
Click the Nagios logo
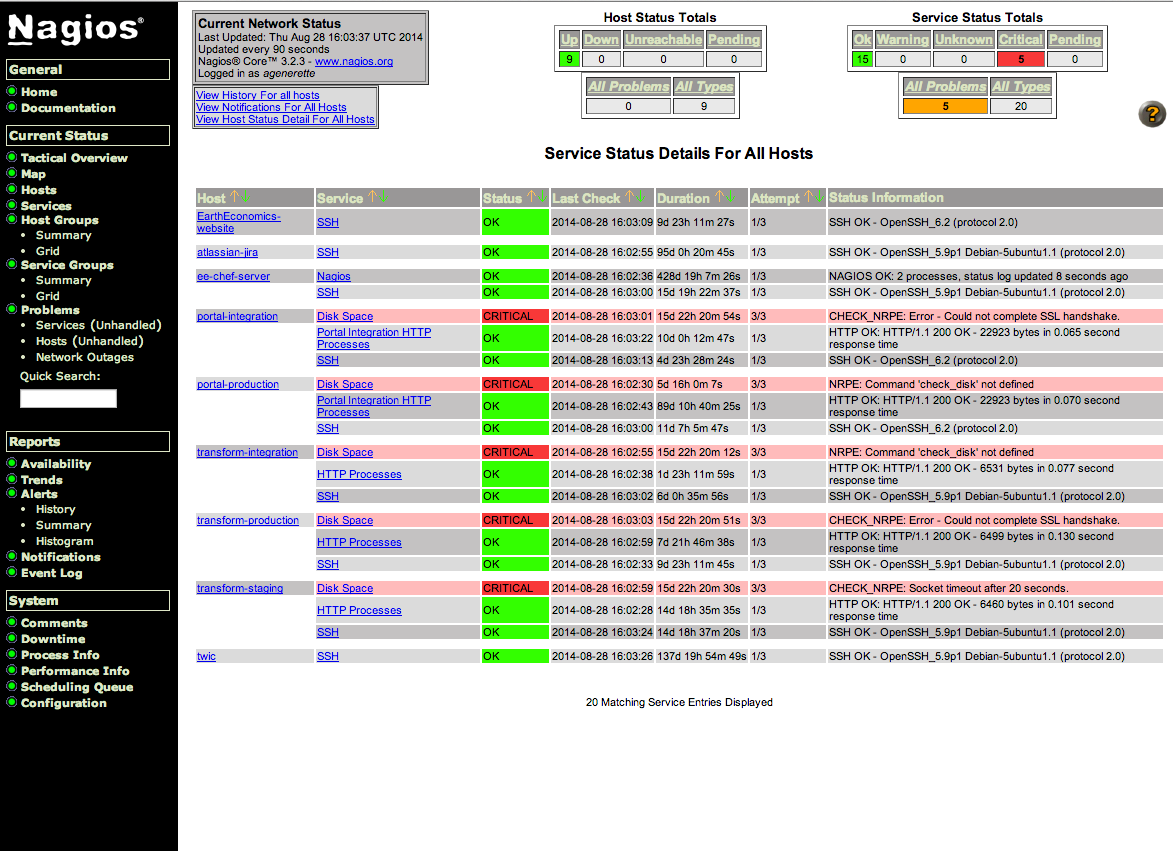pos(75,31)
